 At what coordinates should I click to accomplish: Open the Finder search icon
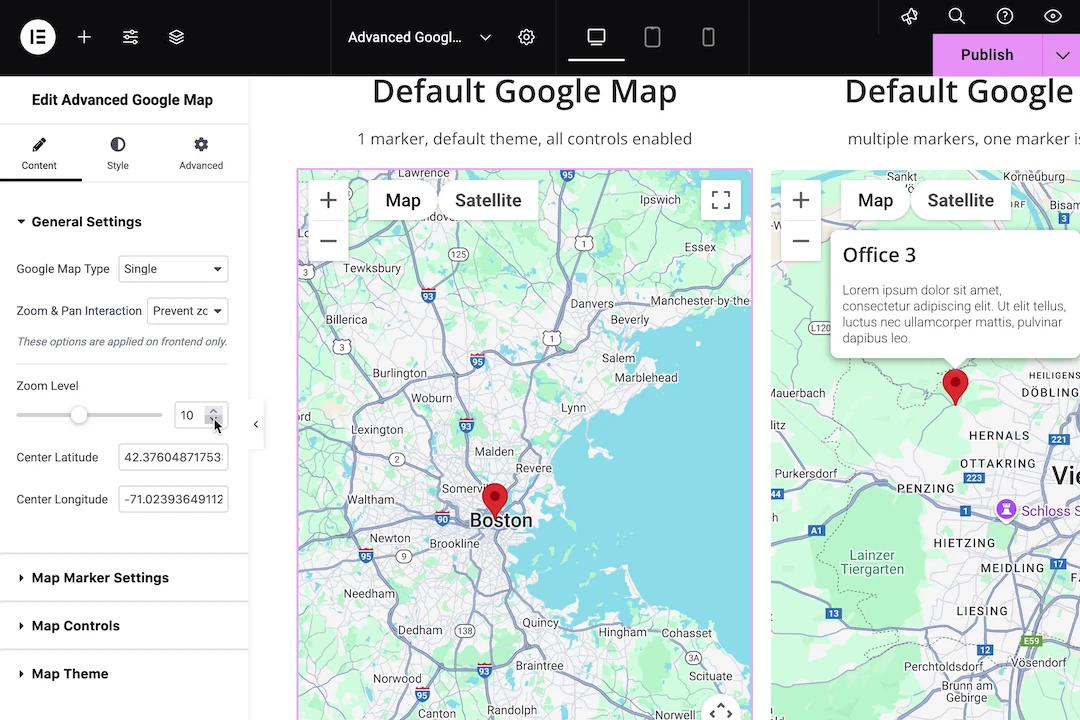coord(957,17)
